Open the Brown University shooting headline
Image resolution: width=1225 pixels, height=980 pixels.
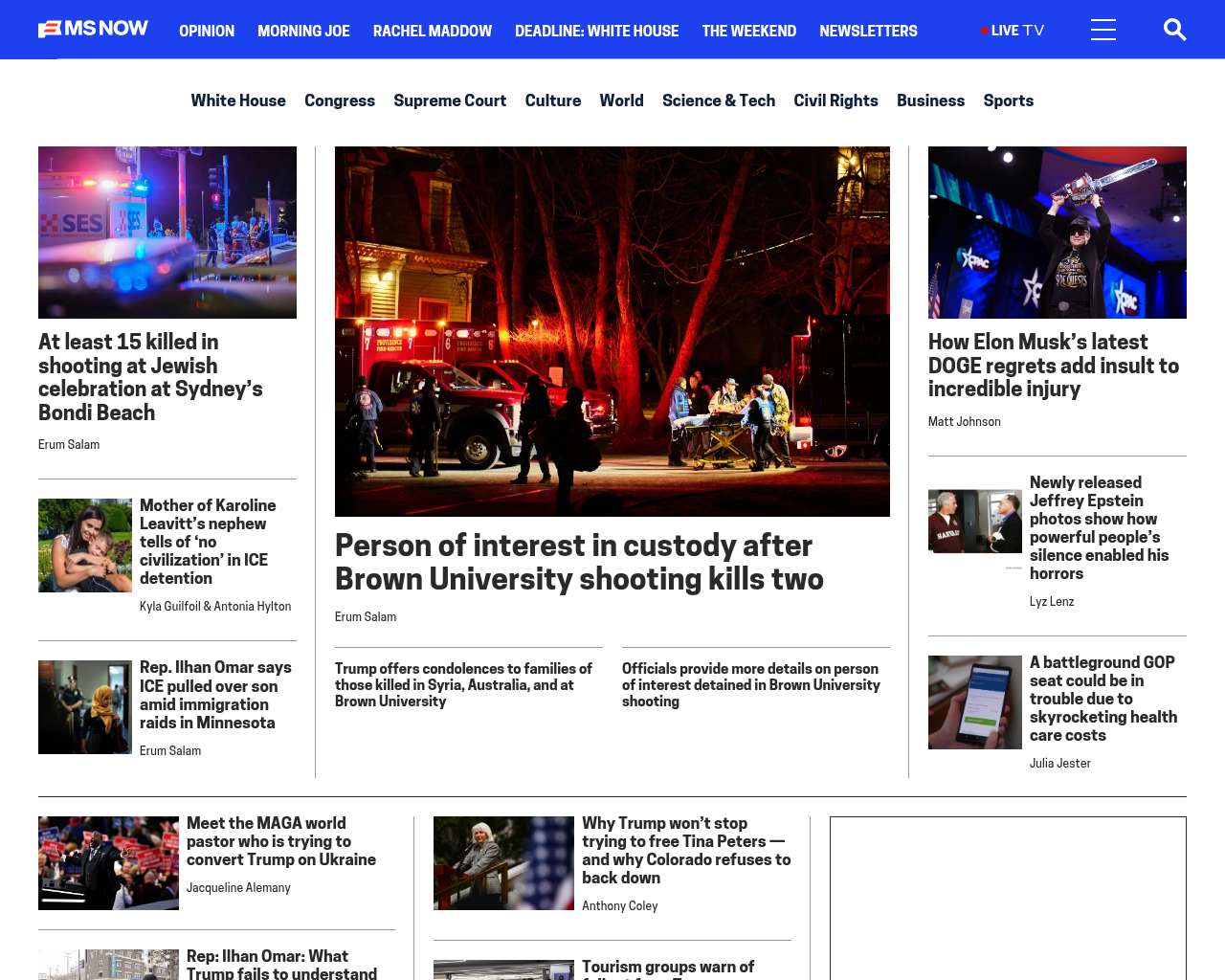click(x=578, y=562)
